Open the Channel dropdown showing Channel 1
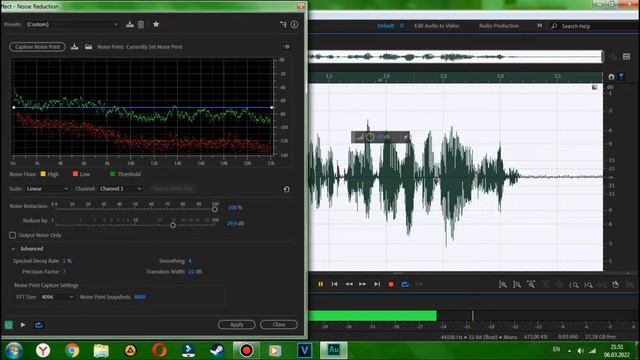Screen dimensions: 640x360 120,189
